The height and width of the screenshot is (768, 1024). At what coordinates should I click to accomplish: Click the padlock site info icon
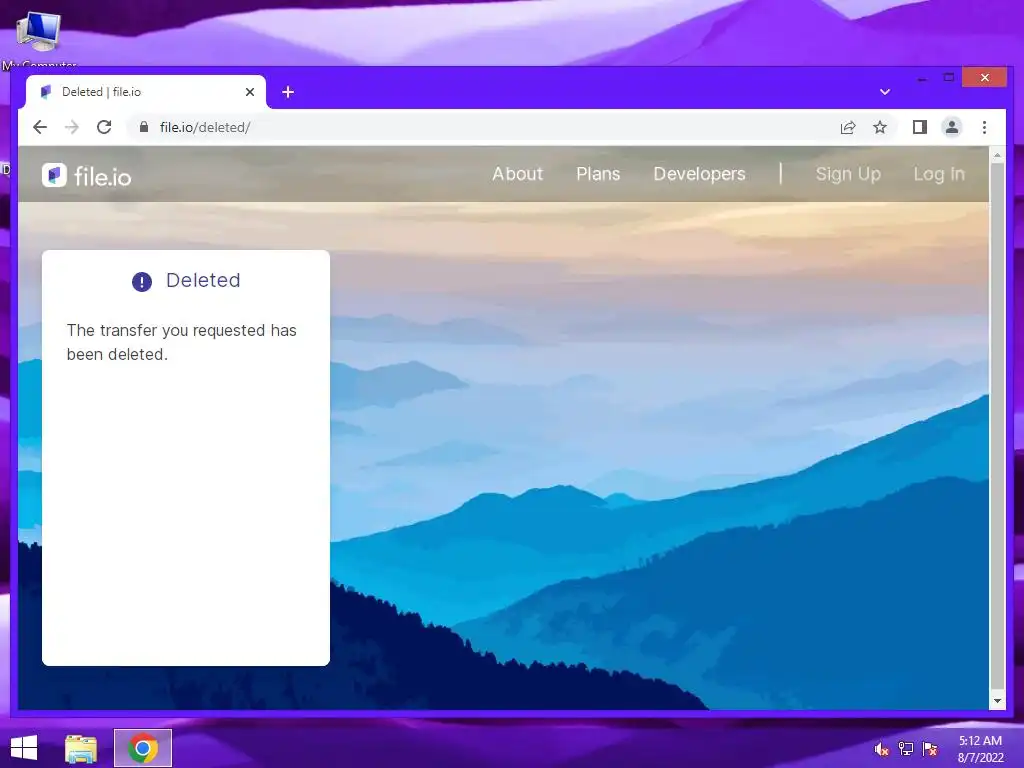[x=144, y=127]
